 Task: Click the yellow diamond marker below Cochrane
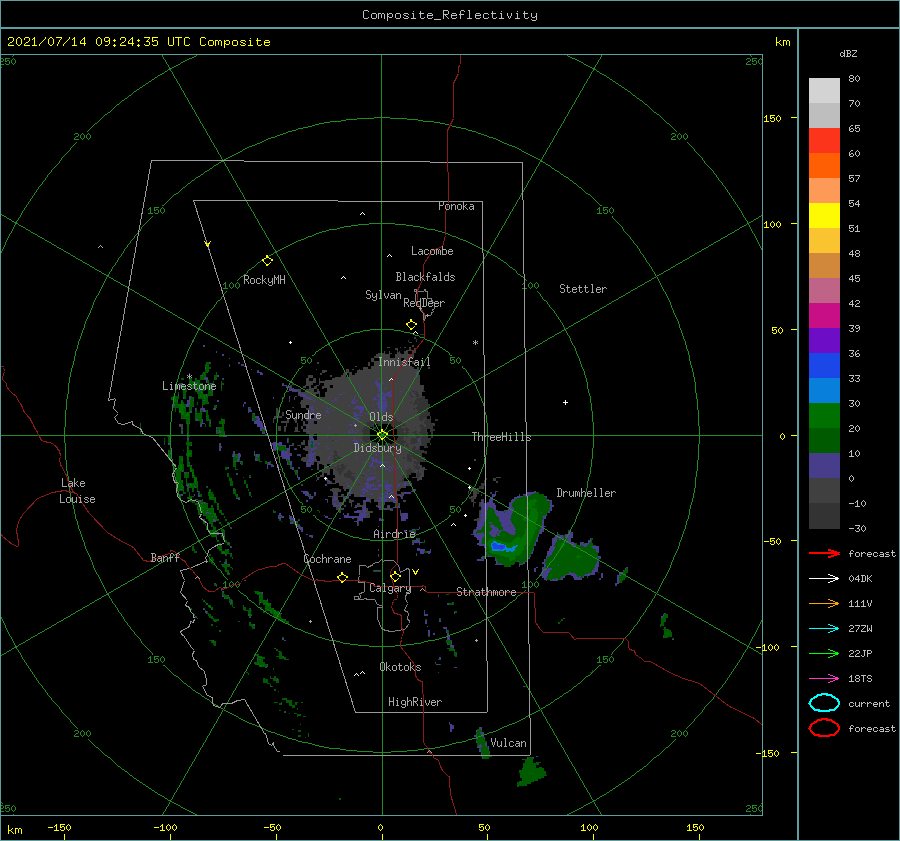click(x=343, y=578)
